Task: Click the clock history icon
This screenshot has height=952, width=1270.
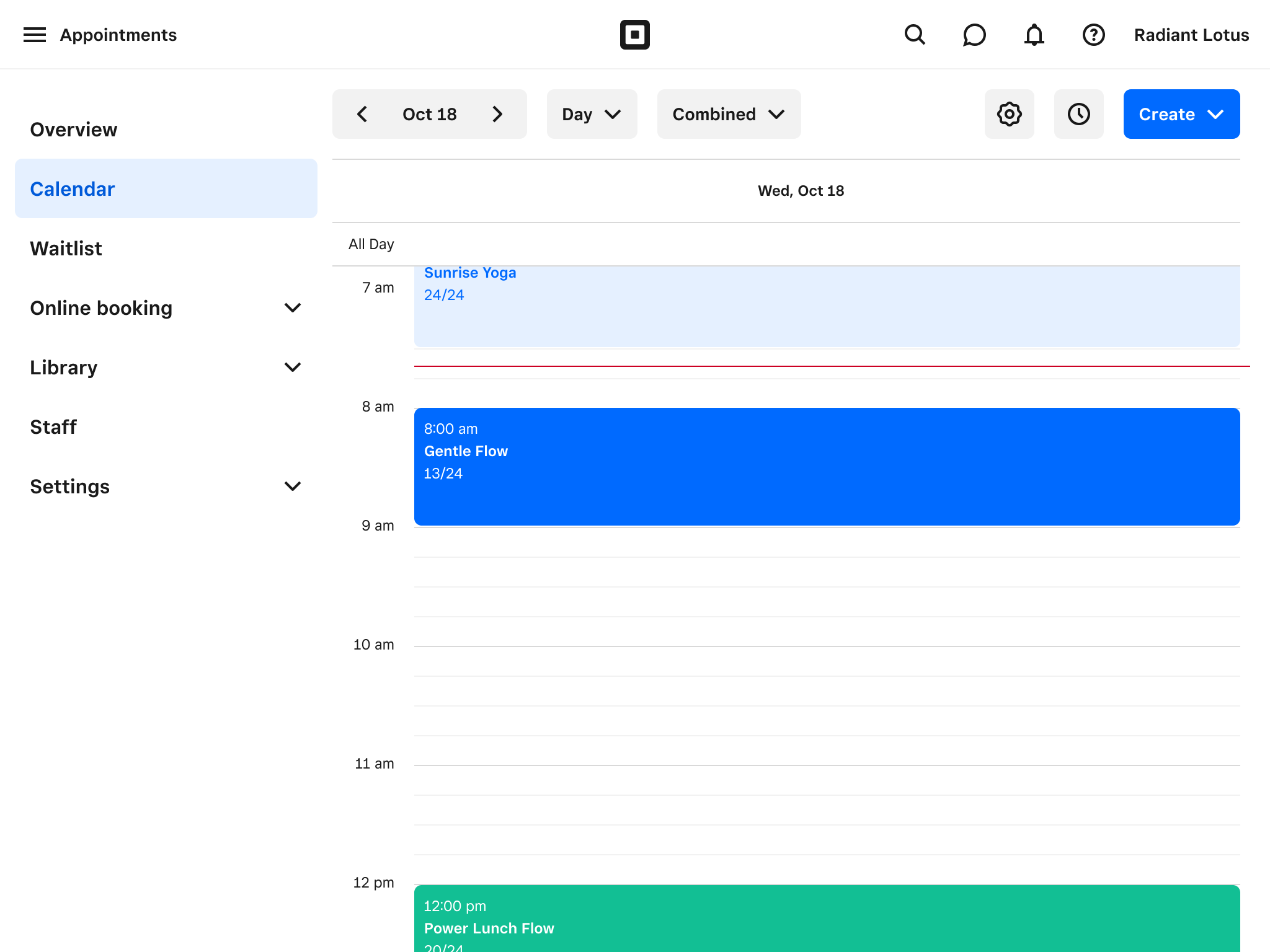Action: (x=1078, y=114)
